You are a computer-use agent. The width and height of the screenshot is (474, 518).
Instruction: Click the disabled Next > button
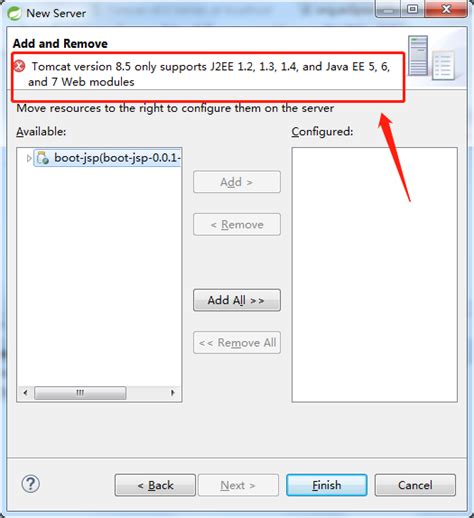pos(238,485)
